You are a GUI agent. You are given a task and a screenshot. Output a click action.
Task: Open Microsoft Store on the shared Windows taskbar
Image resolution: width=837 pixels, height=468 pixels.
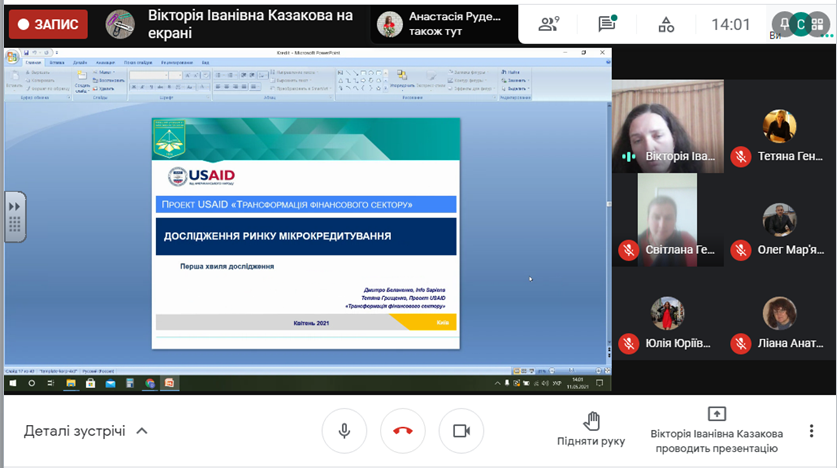tap(90, 383)
